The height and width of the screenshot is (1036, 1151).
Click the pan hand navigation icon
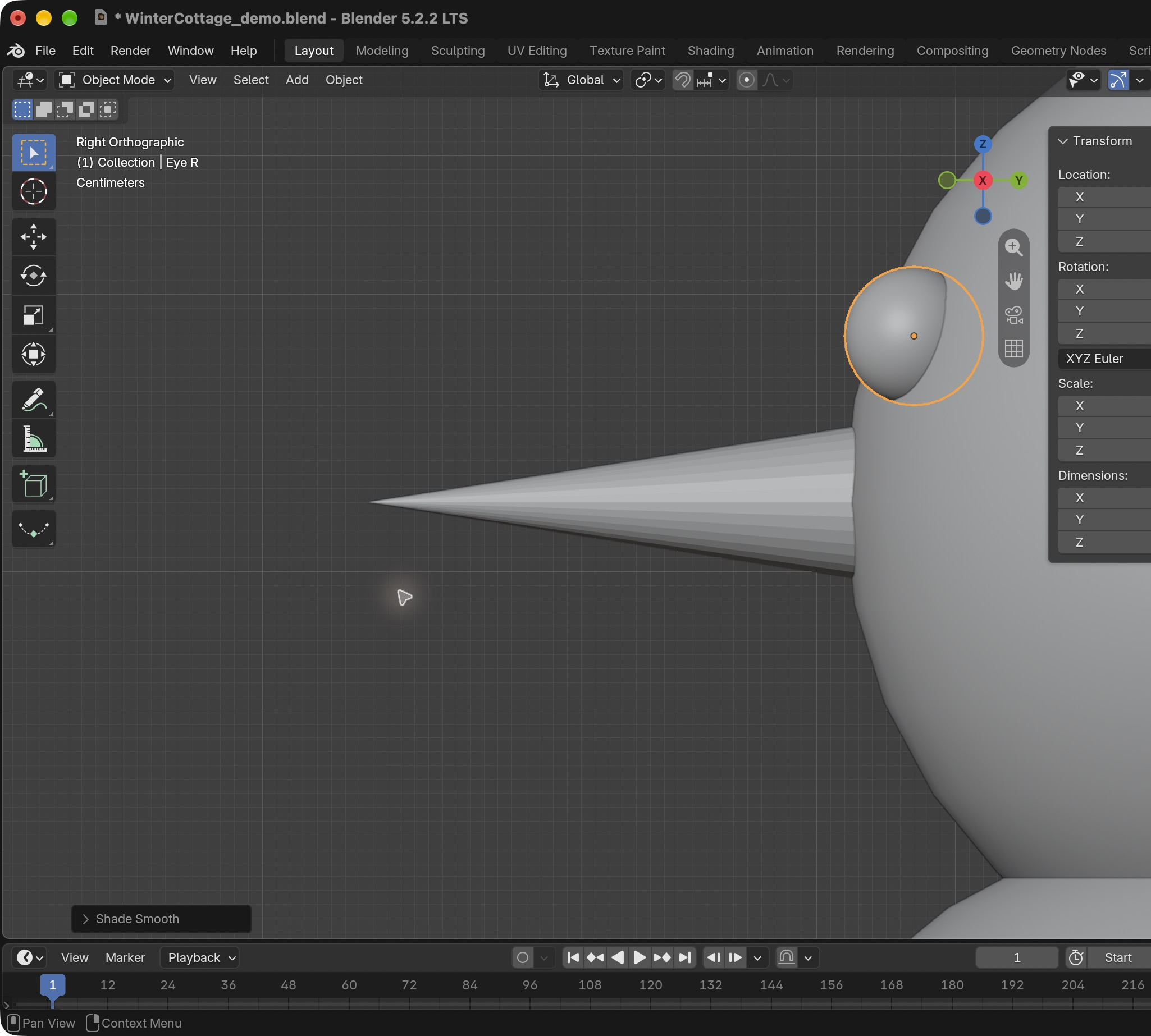(1013, 281)
